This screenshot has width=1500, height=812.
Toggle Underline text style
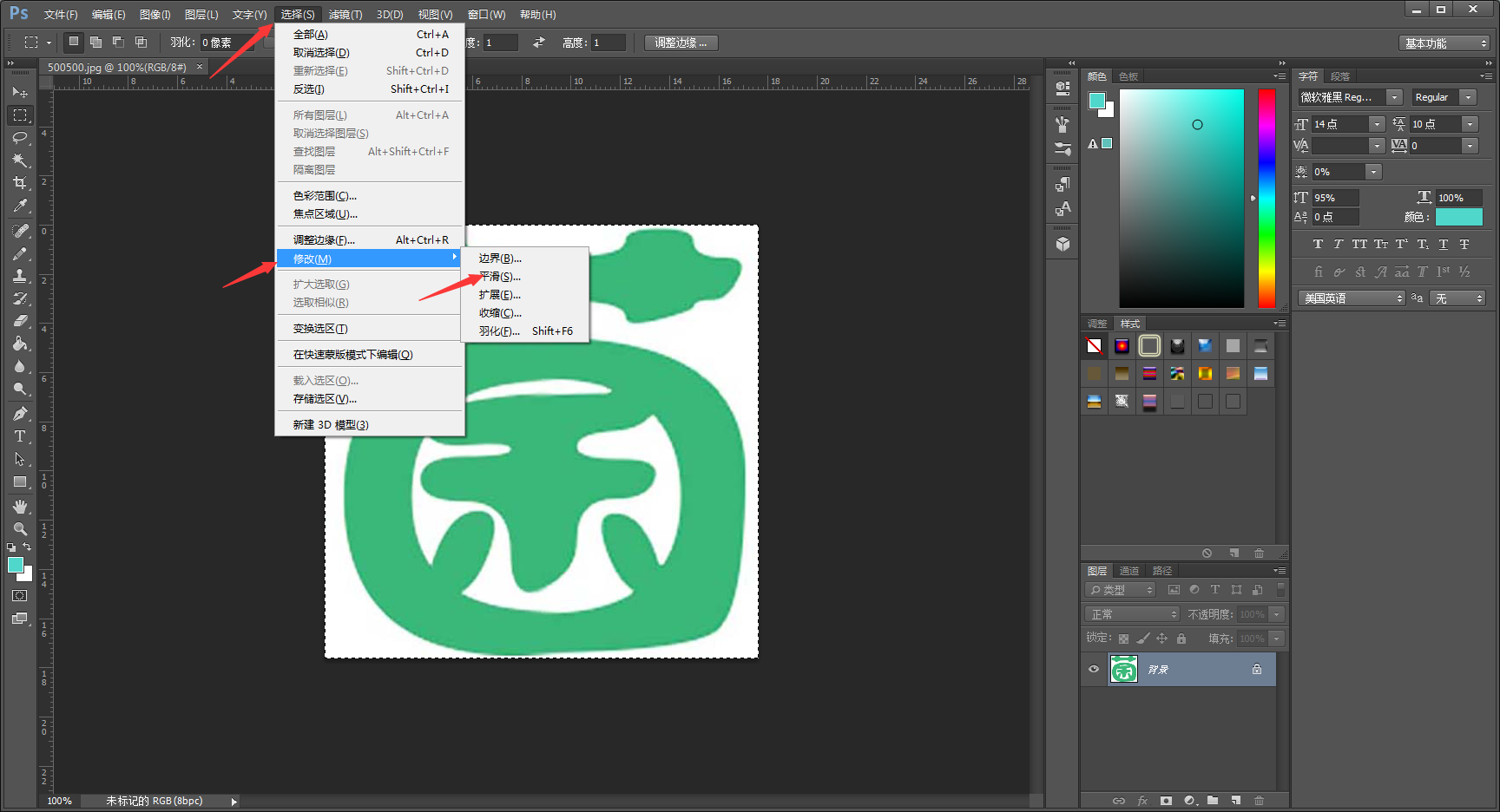tap(1444, 245)
